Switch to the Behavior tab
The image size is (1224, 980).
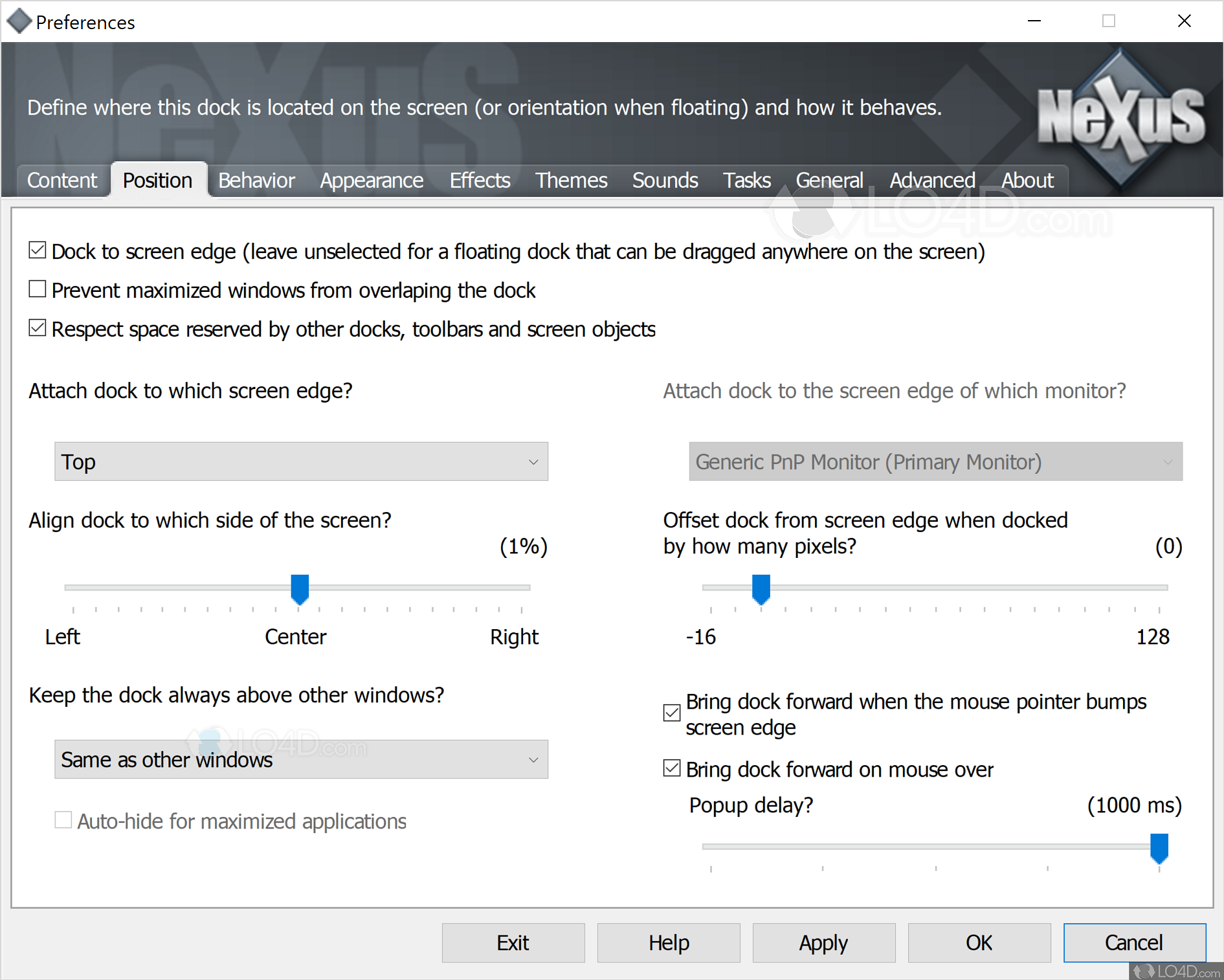(x=256, y=181)
